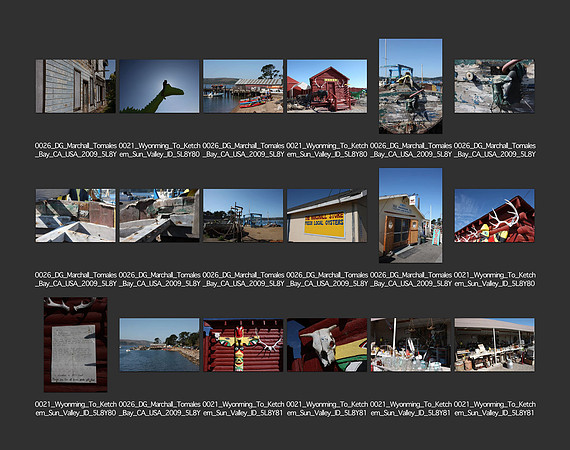Viewport: 570px width, 450px height.
Task: Click caption under the boatyard crane photo
Action: (243, 279)
